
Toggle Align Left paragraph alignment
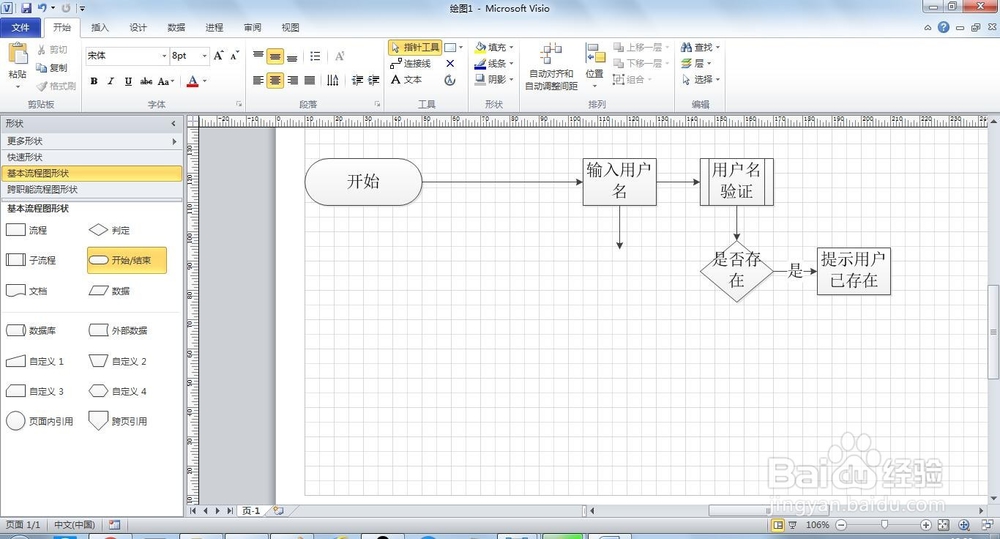pos(258,80)
